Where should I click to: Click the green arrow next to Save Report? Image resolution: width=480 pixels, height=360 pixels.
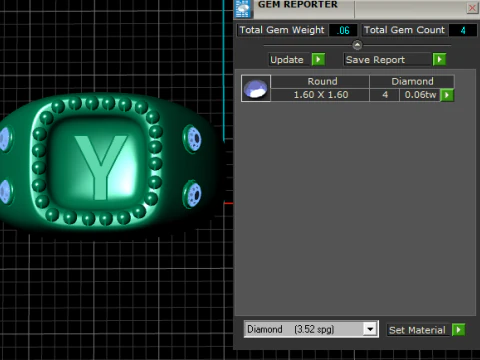pos(439,60)
